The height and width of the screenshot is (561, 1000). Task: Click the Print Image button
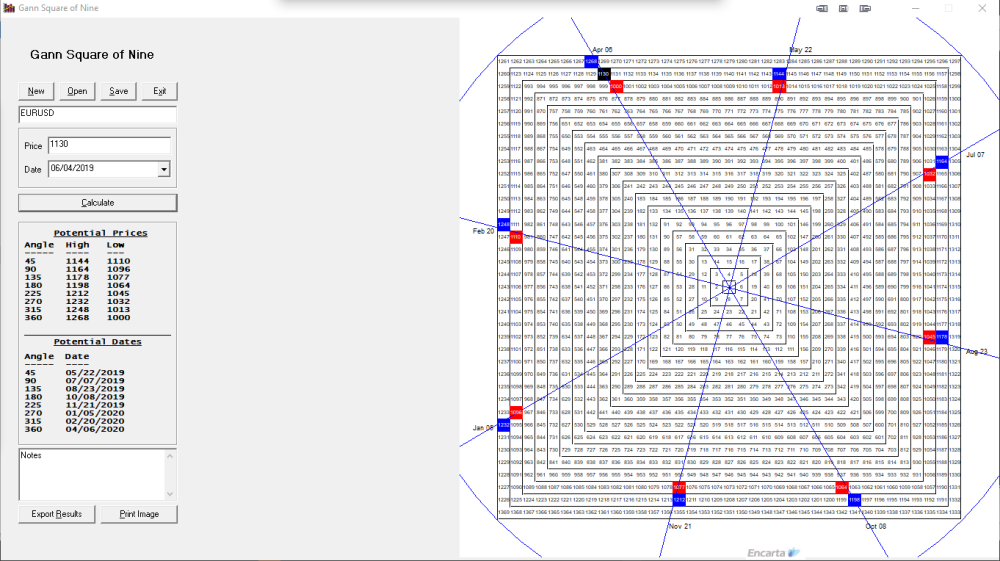pos(138,514)
